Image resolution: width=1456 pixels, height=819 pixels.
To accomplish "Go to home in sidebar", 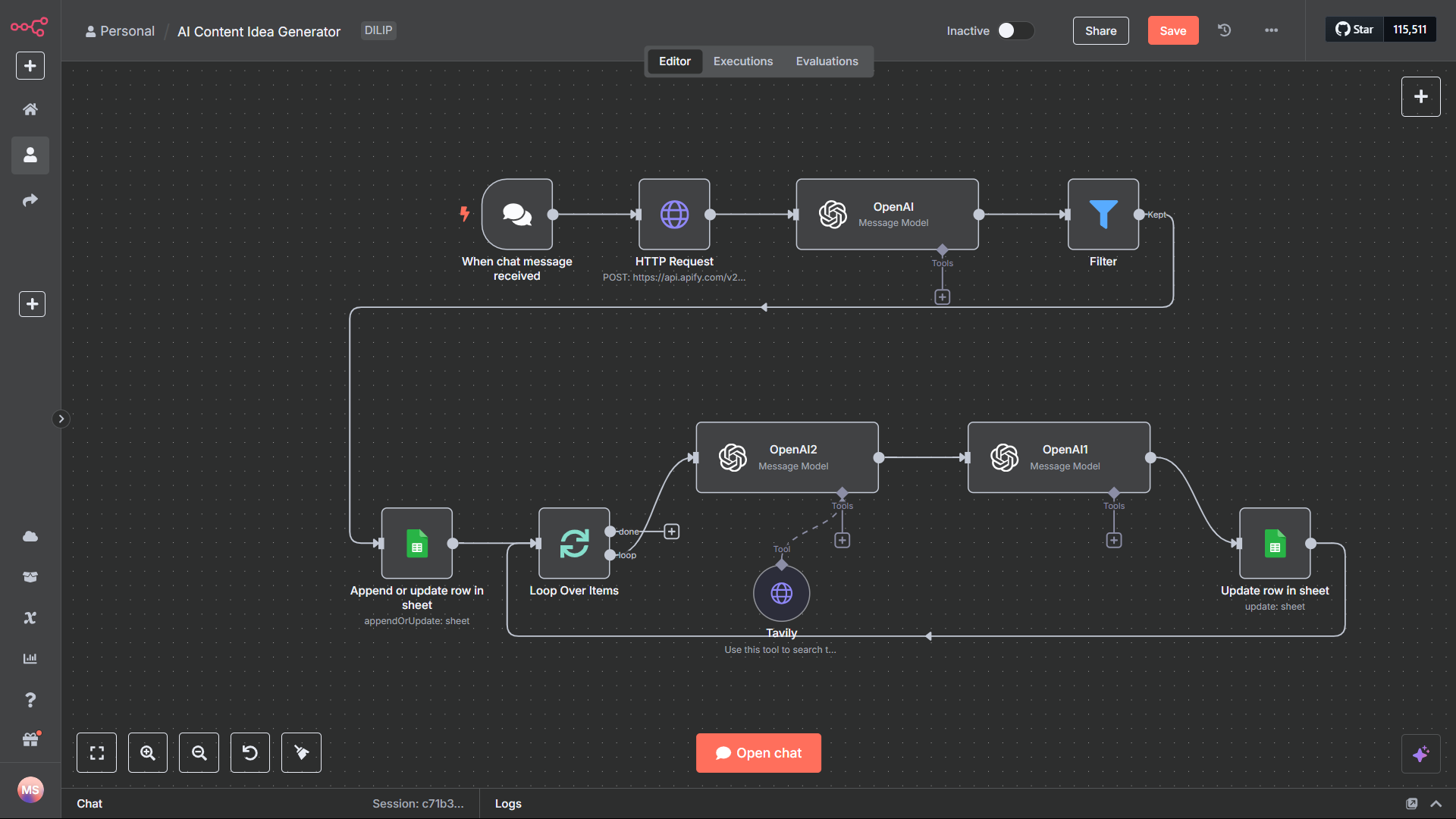I will coord(30,109).
